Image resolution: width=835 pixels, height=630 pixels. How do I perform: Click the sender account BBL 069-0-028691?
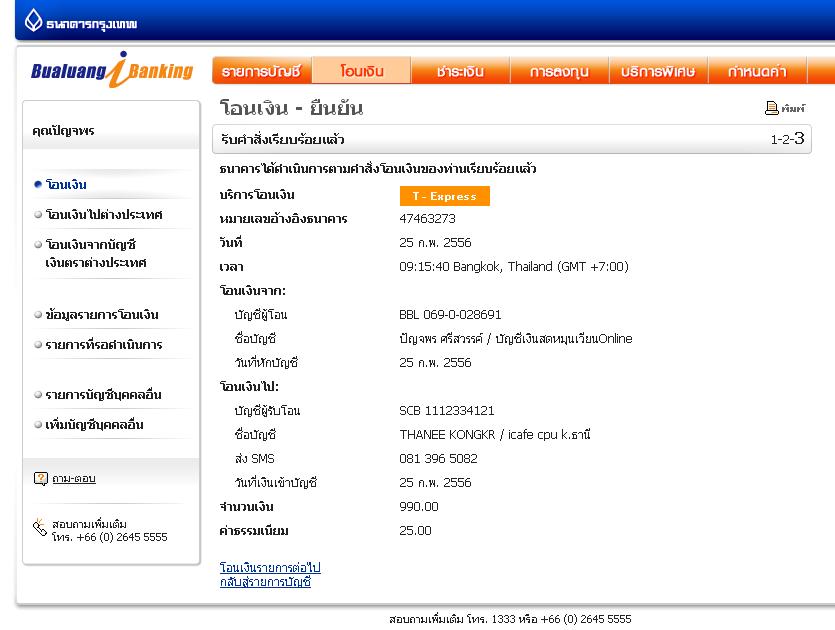(450, 315)
